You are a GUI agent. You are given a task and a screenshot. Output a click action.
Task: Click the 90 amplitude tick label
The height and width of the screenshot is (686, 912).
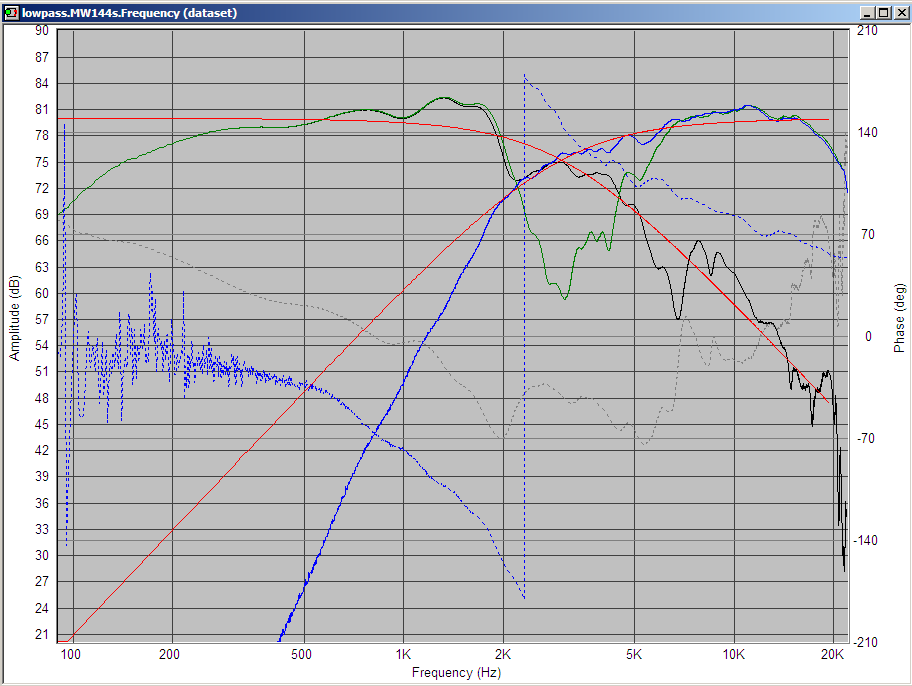coord(42,31)
